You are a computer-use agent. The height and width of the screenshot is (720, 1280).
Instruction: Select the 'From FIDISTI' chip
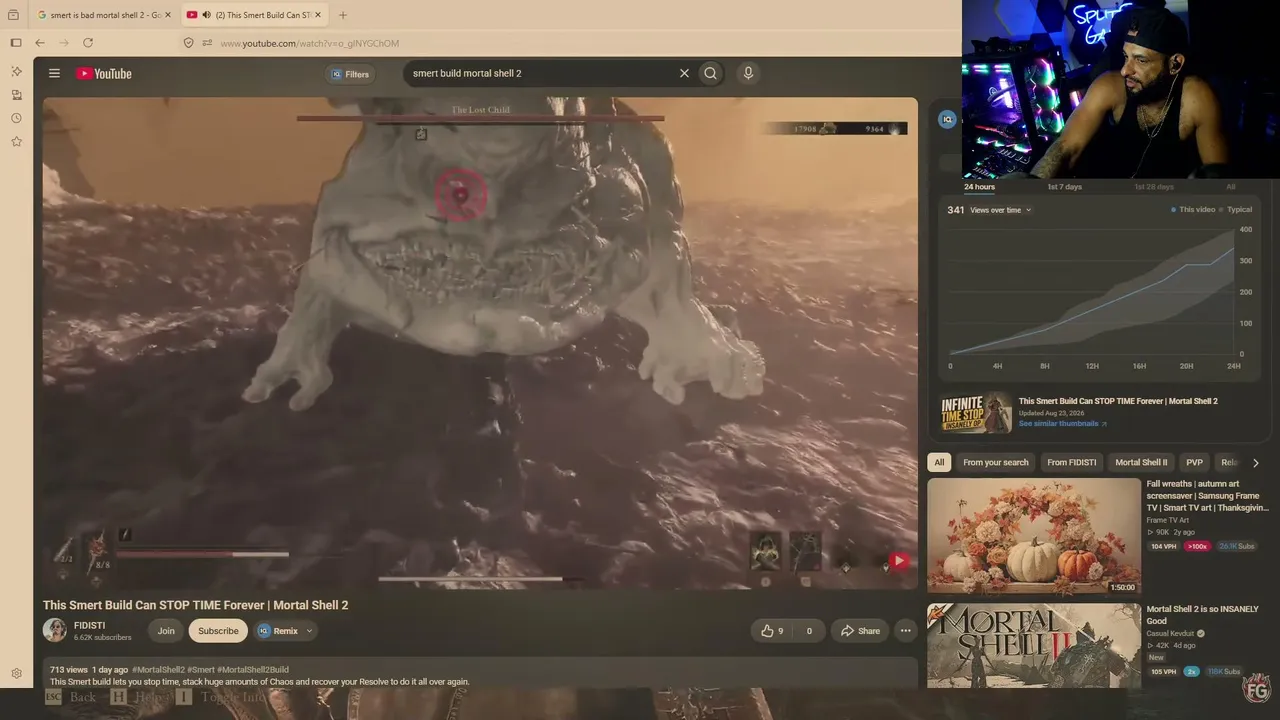[1071, 463]
